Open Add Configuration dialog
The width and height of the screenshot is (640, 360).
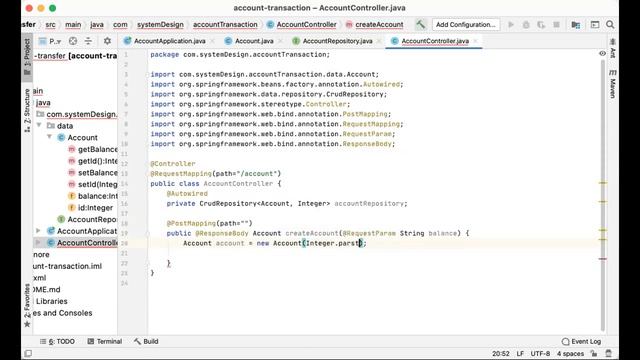tap(466, 24)
